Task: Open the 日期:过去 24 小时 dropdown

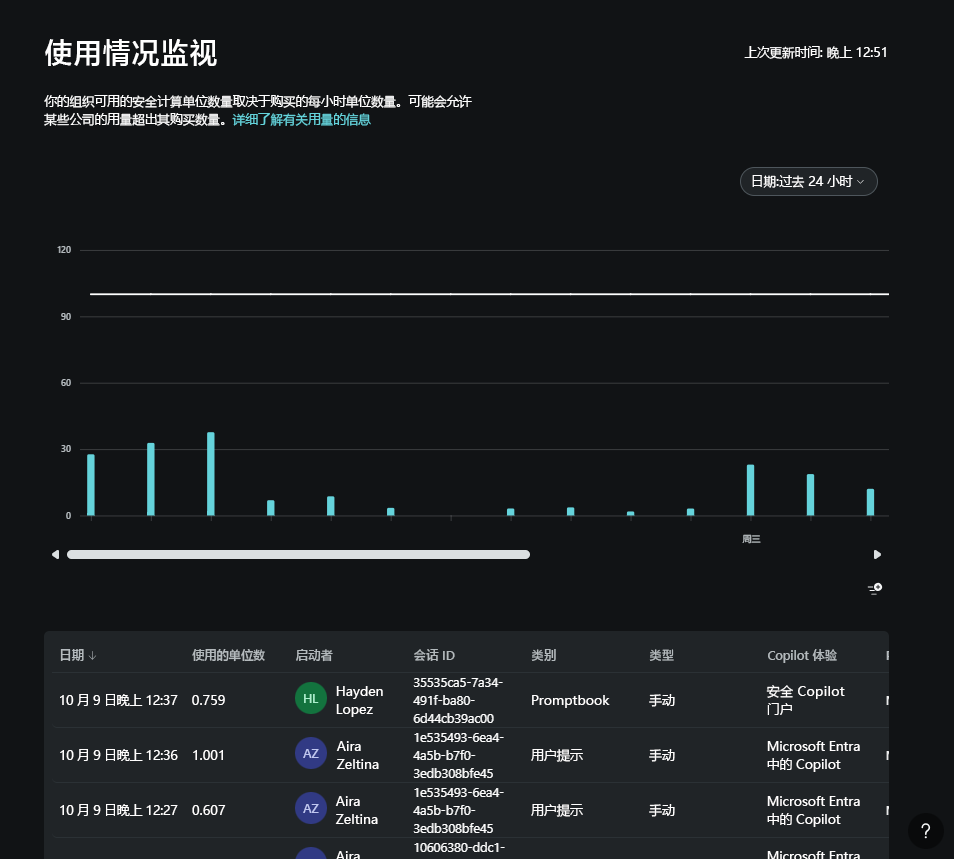Action: [805, 181]
